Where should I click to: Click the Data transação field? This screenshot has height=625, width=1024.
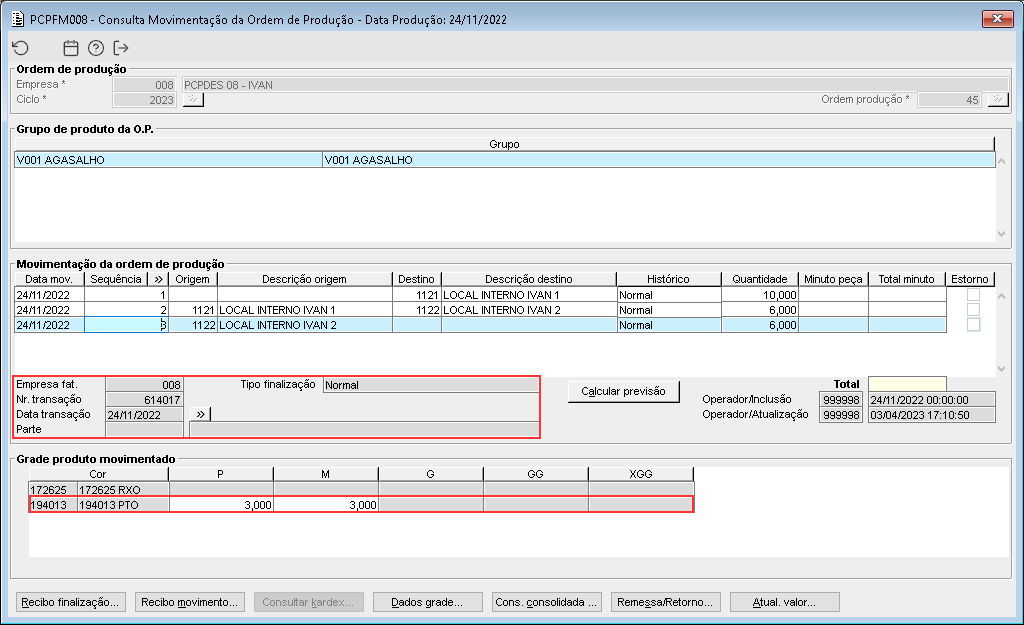coord(144,415)
